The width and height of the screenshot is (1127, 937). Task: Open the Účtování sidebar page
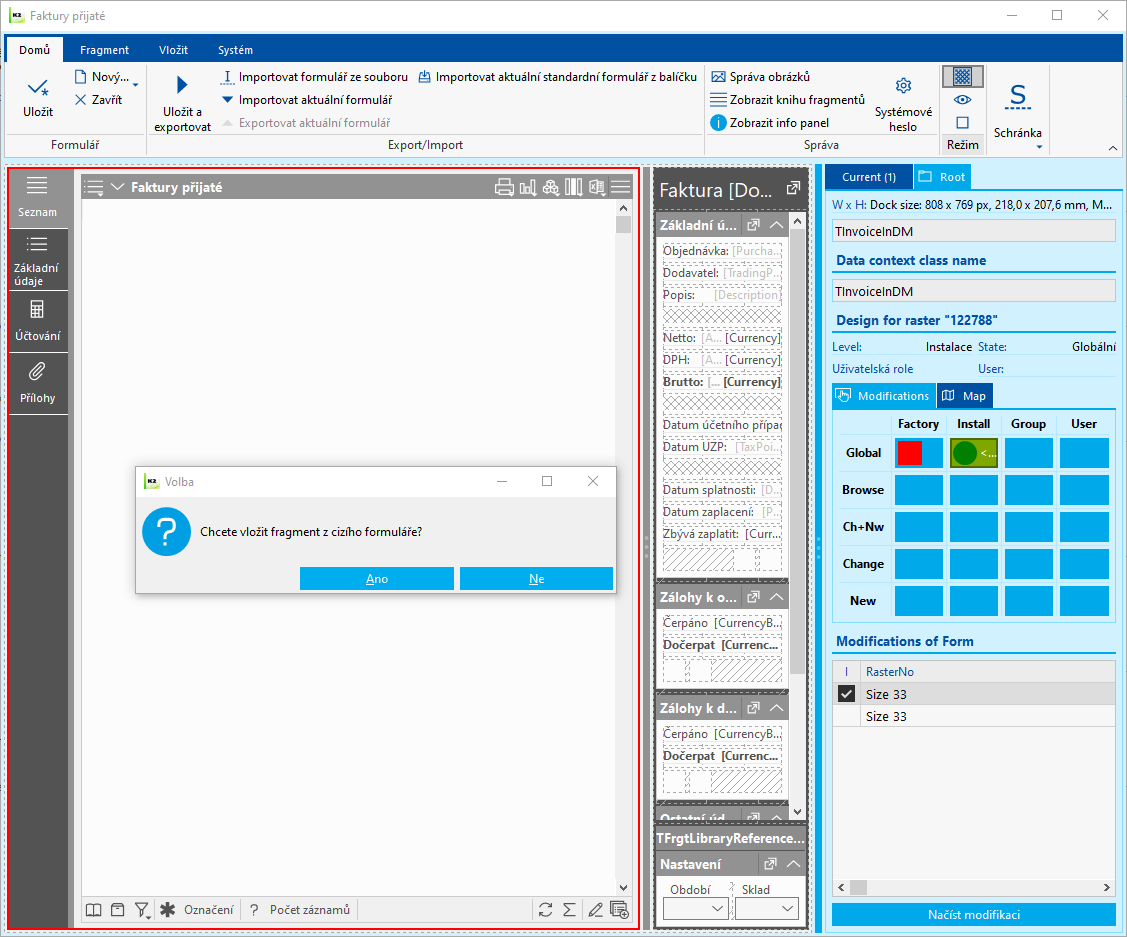point(37,321)
